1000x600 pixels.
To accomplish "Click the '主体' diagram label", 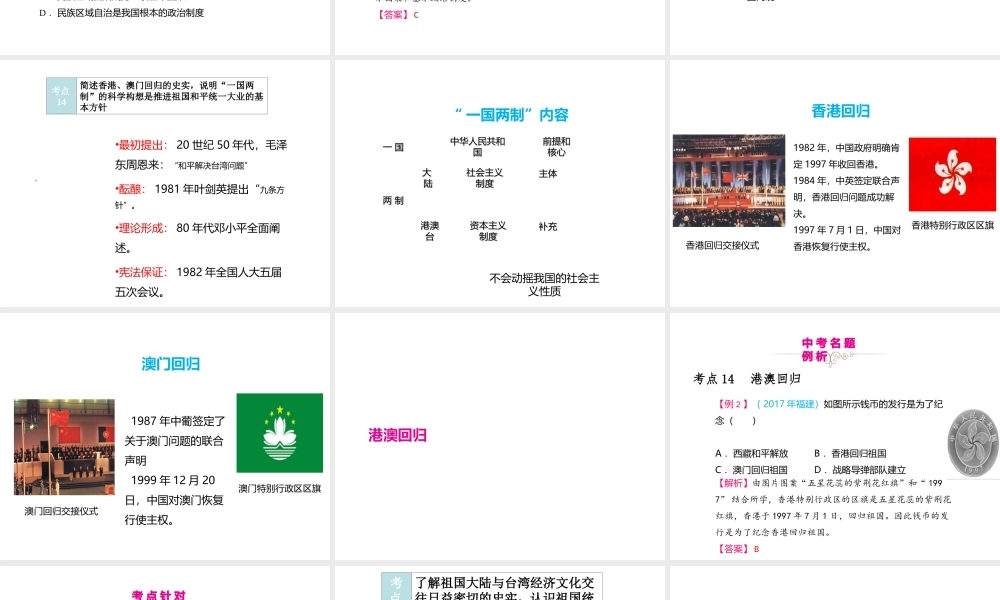I will pyautogui.click(x=548, y=173).
